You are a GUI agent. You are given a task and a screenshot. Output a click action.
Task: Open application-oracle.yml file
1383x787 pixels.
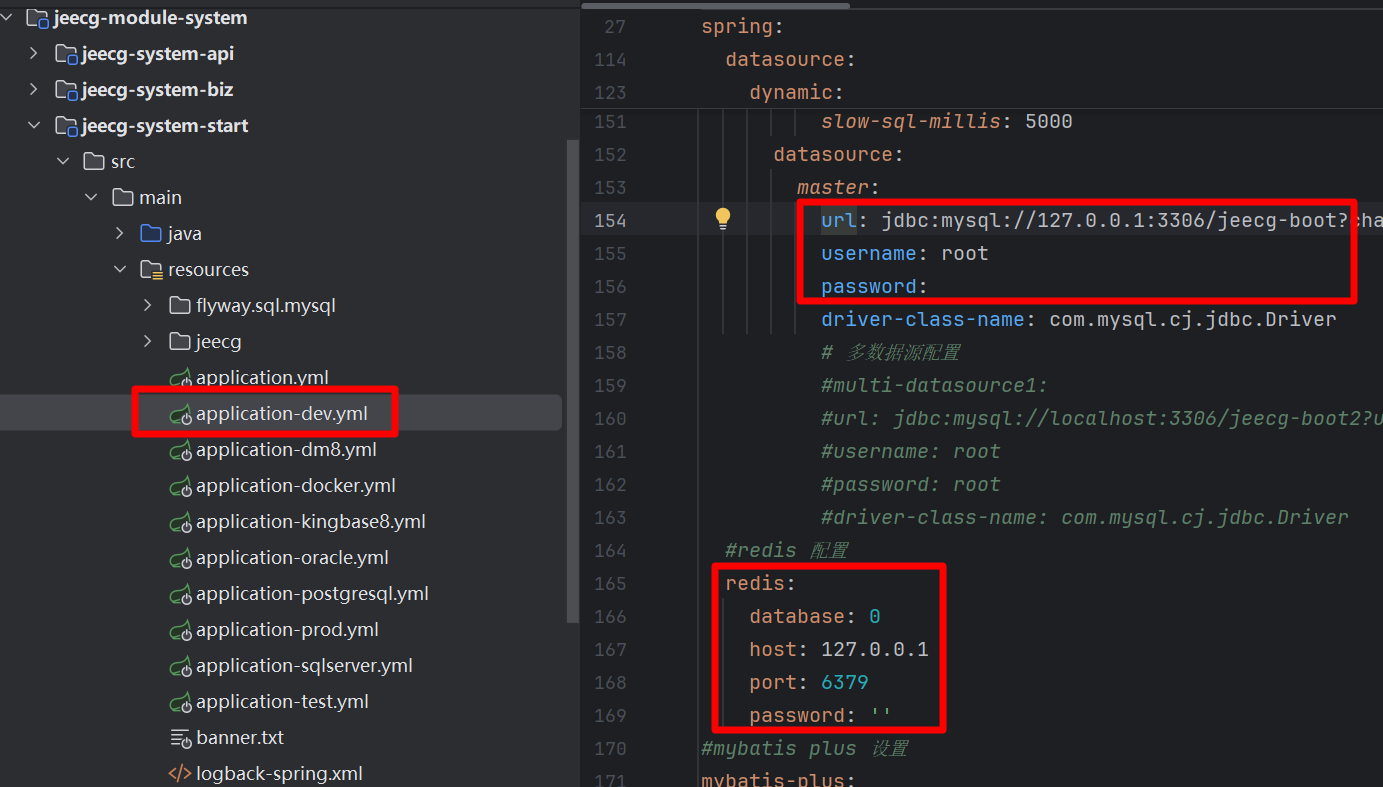tap(292, 558)
